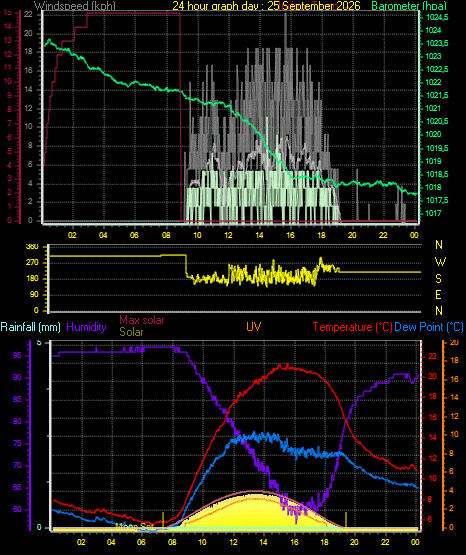Click the 06 hour label on the bottom graph
The height and width of the screenshot is (555, 466).
141,542
